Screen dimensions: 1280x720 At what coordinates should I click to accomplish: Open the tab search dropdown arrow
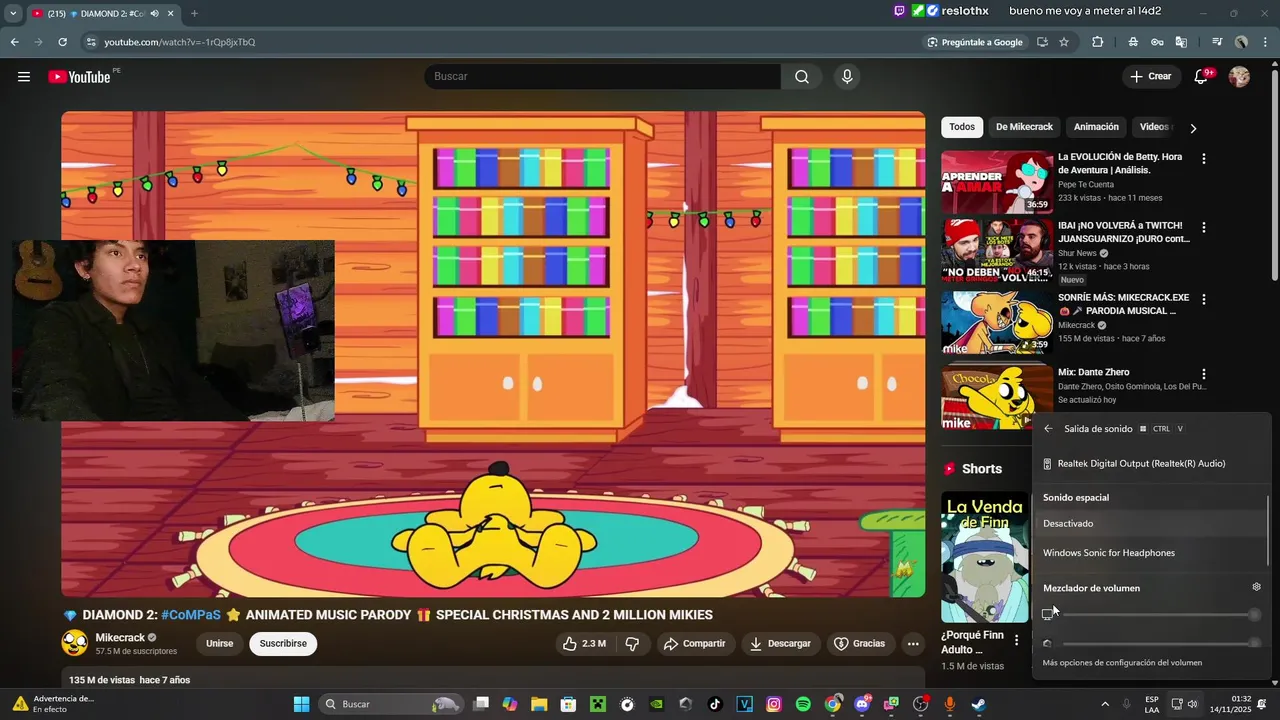pyautogui.click(x=13, y=13)
